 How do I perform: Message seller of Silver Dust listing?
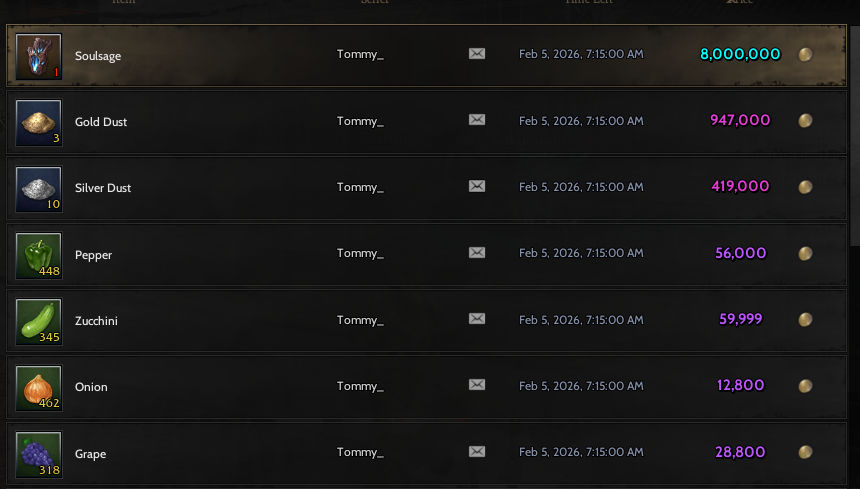click(x=477, y=186)
